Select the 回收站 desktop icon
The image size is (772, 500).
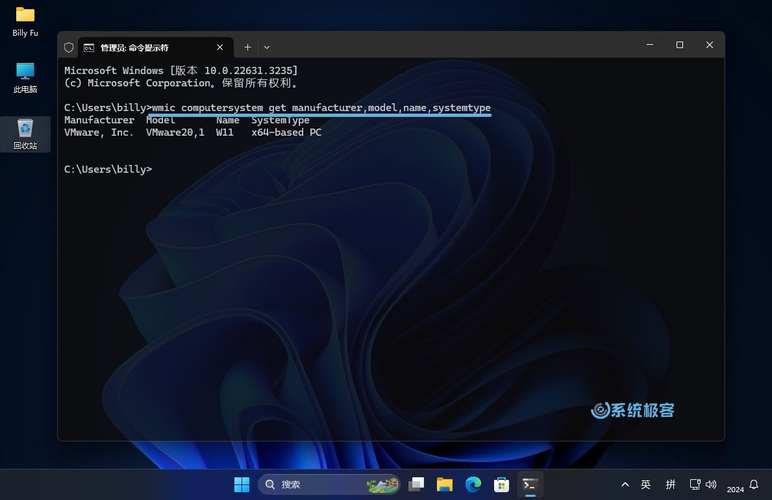click(25, 134)
